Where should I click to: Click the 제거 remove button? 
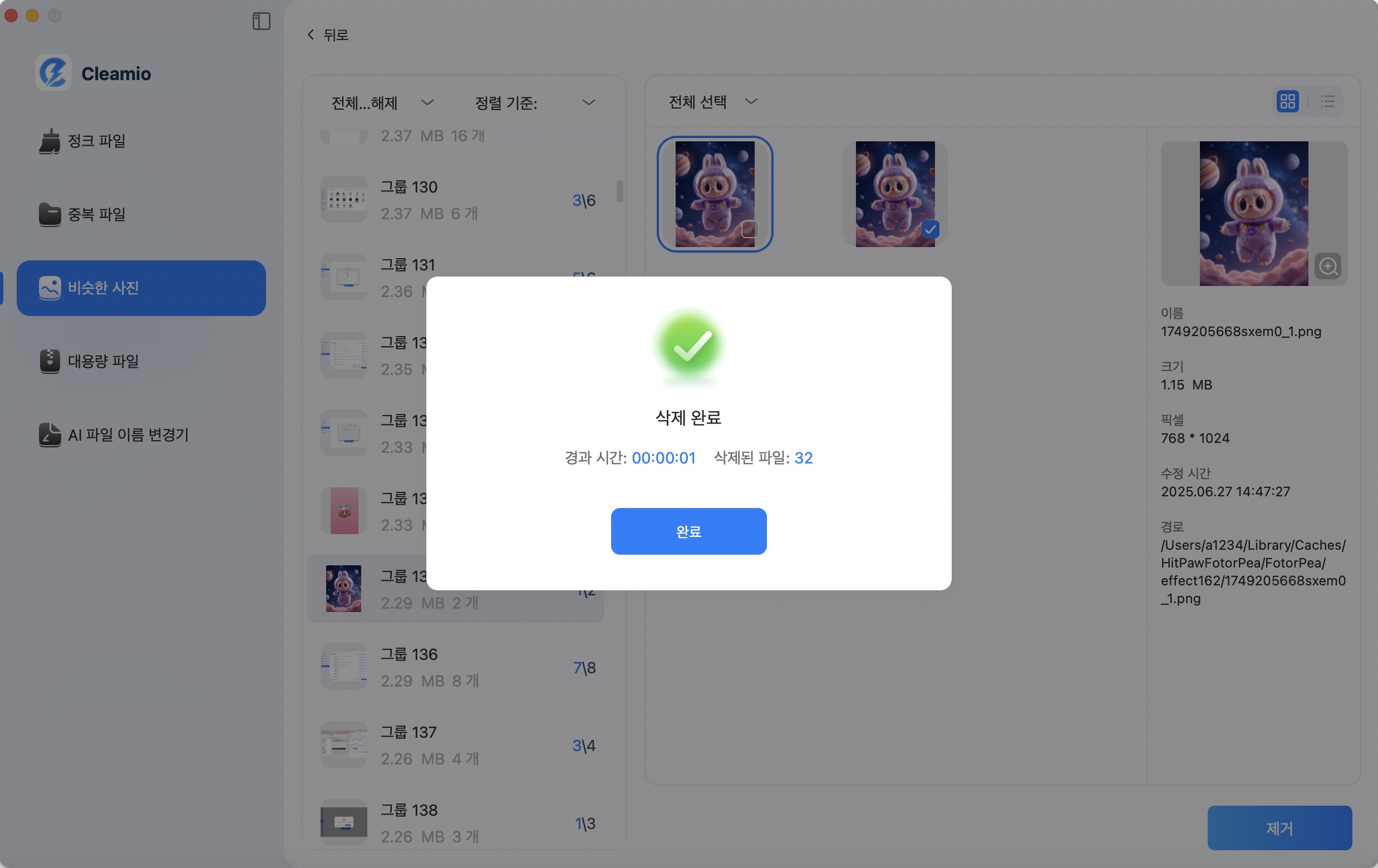click(x=1279, y=828)
